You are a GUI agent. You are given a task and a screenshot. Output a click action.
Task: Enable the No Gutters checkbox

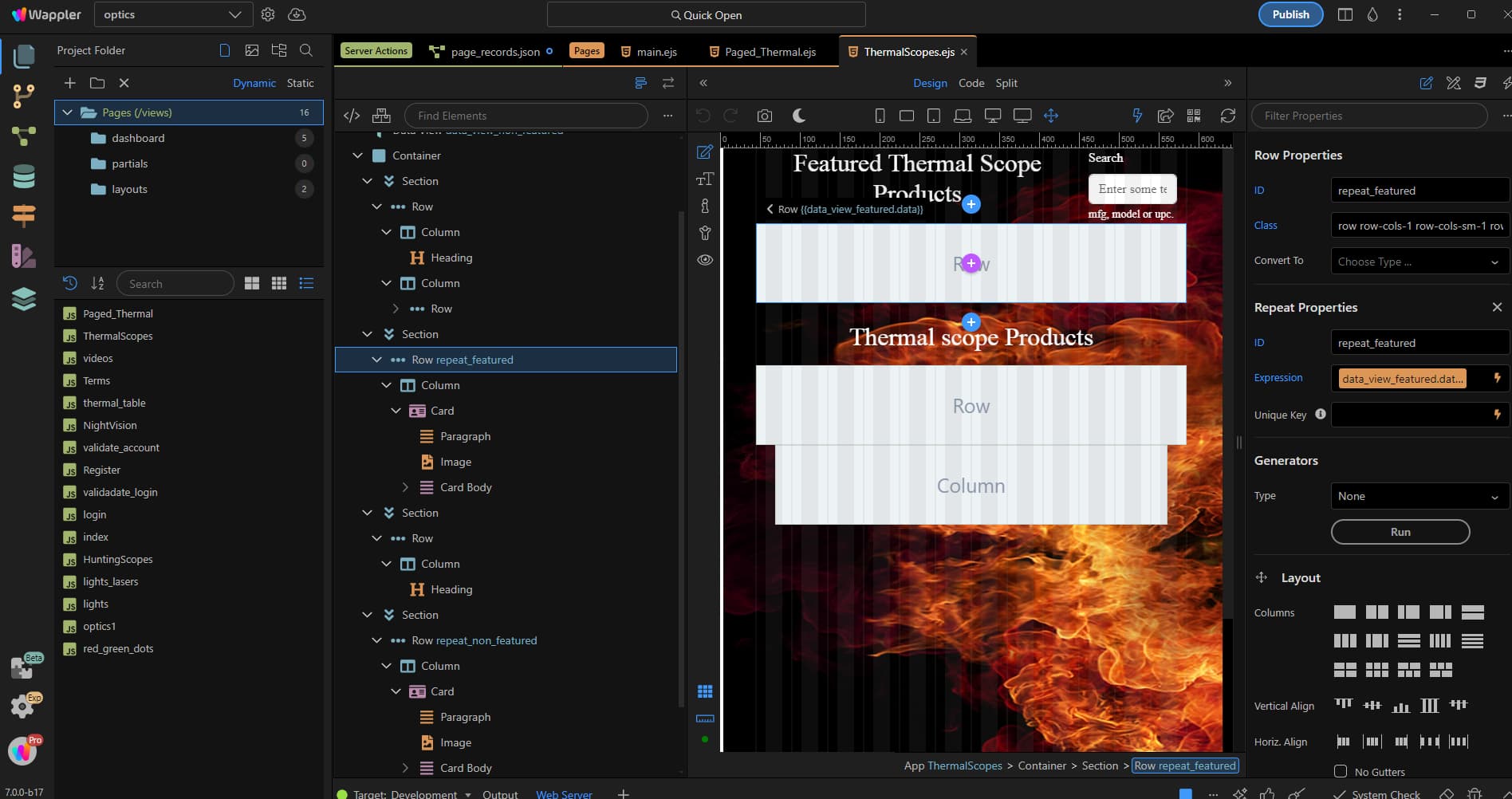tap(1341, 771)
